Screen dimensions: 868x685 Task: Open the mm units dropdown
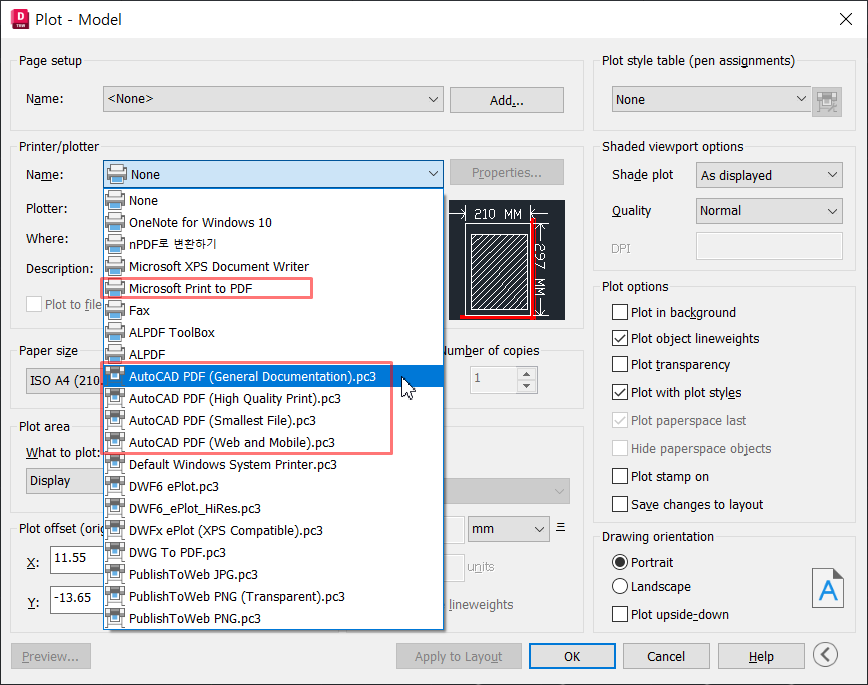pos(509,529)
